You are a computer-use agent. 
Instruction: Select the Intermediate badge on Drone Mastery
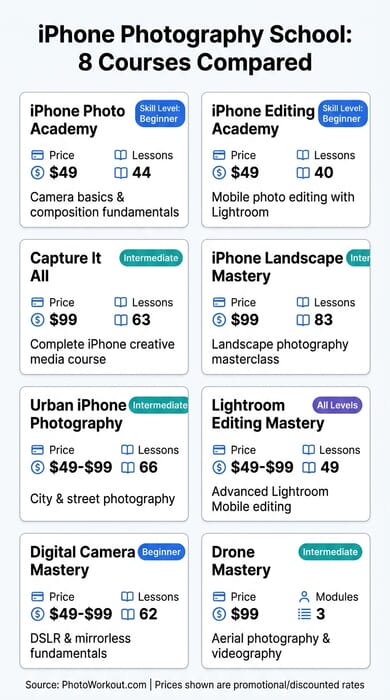[x=330, y=552]
